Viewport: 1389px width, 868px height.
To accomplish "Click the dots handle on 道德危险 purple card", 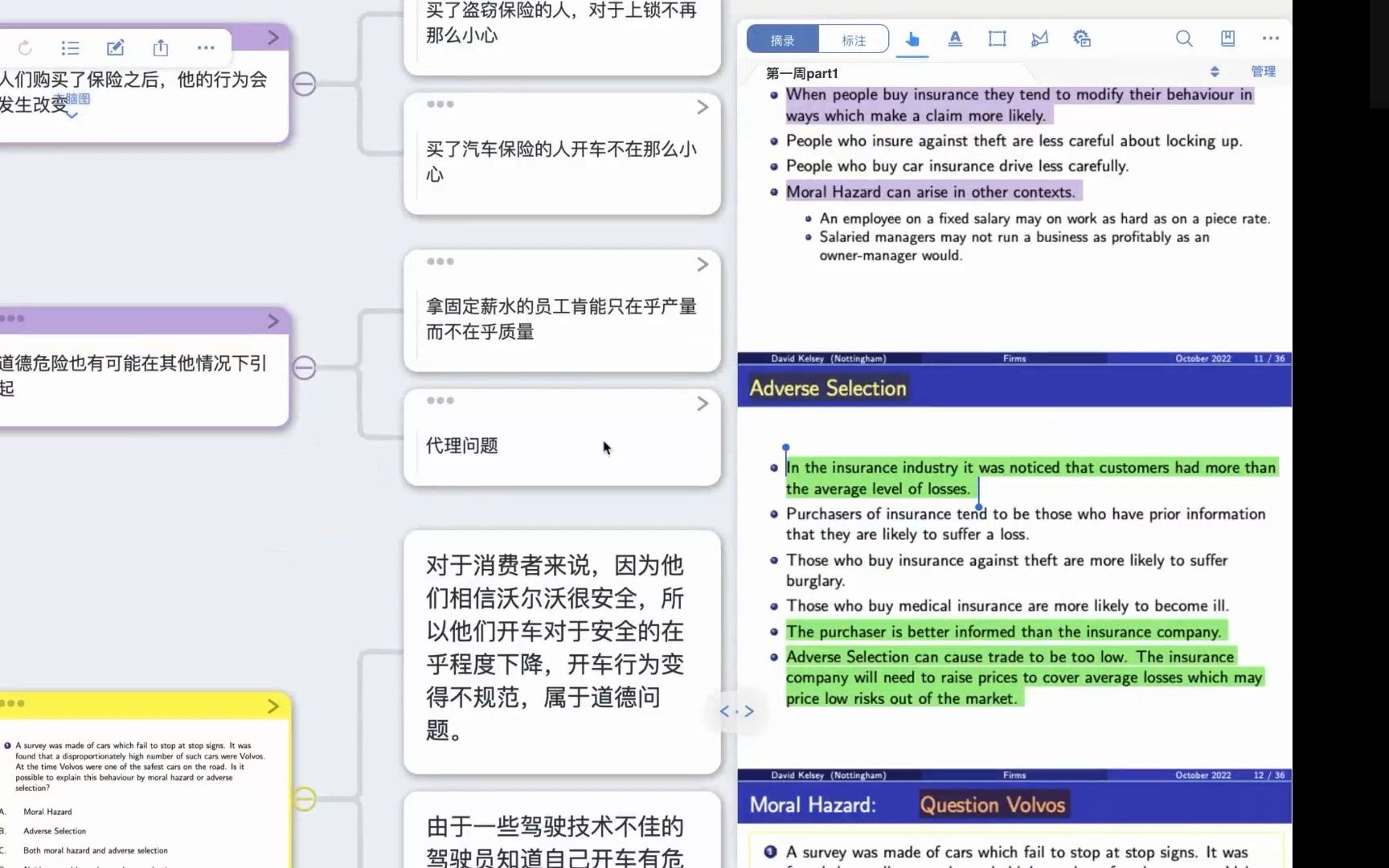I will pos(12,318).
